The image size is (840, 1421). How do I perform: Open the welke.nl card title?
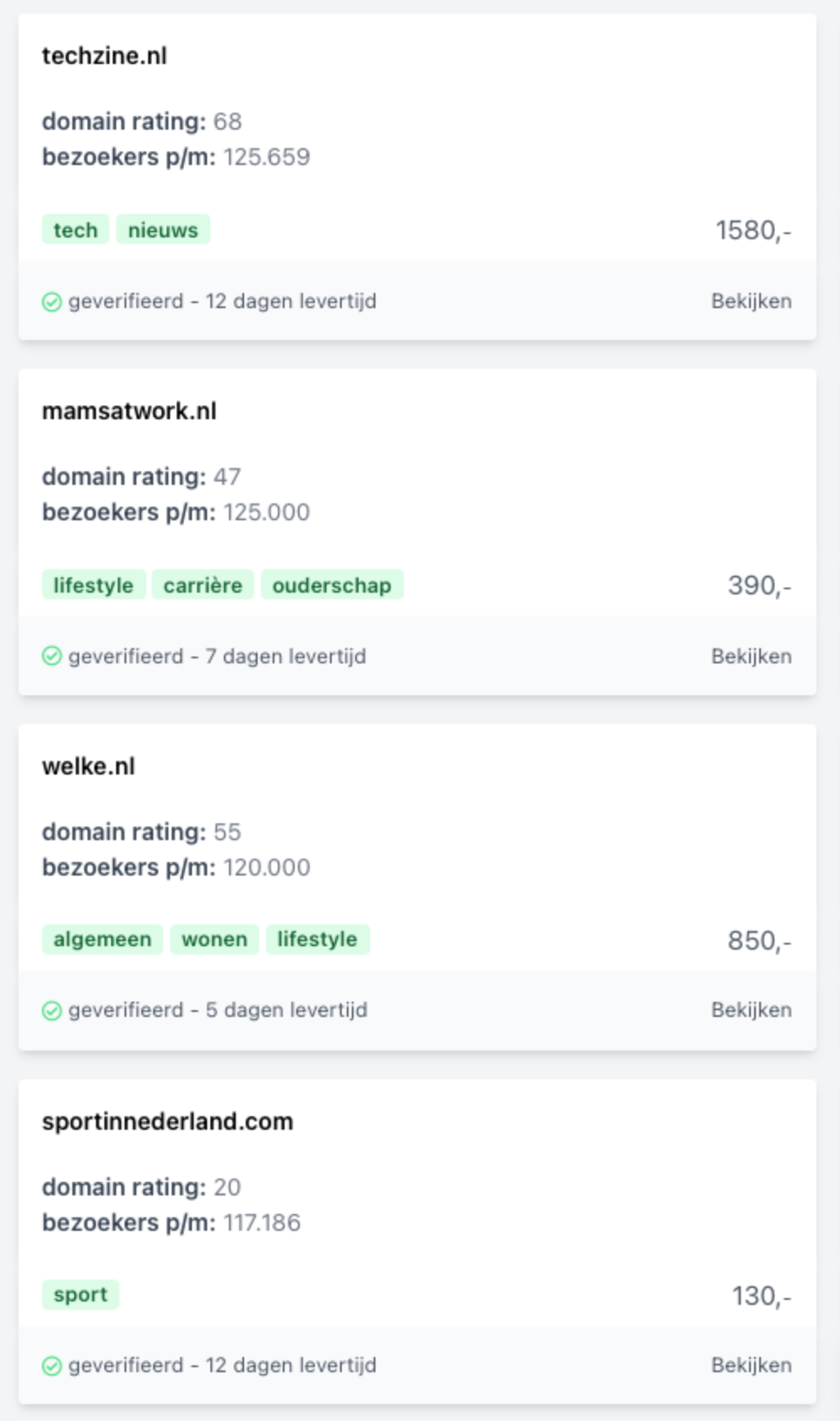pyautogui.click(x=88, y=766)
